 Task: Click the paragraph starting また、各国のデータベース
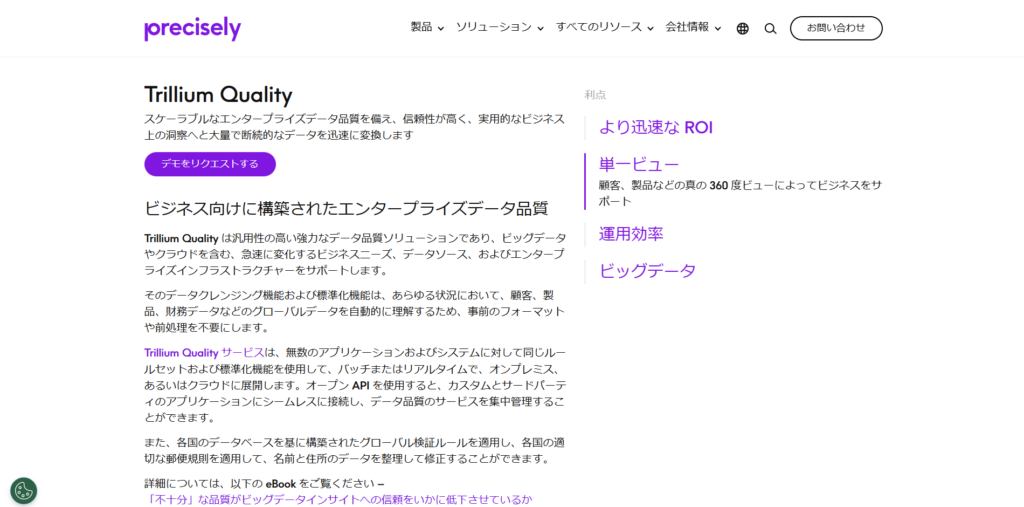click(355, 451)
